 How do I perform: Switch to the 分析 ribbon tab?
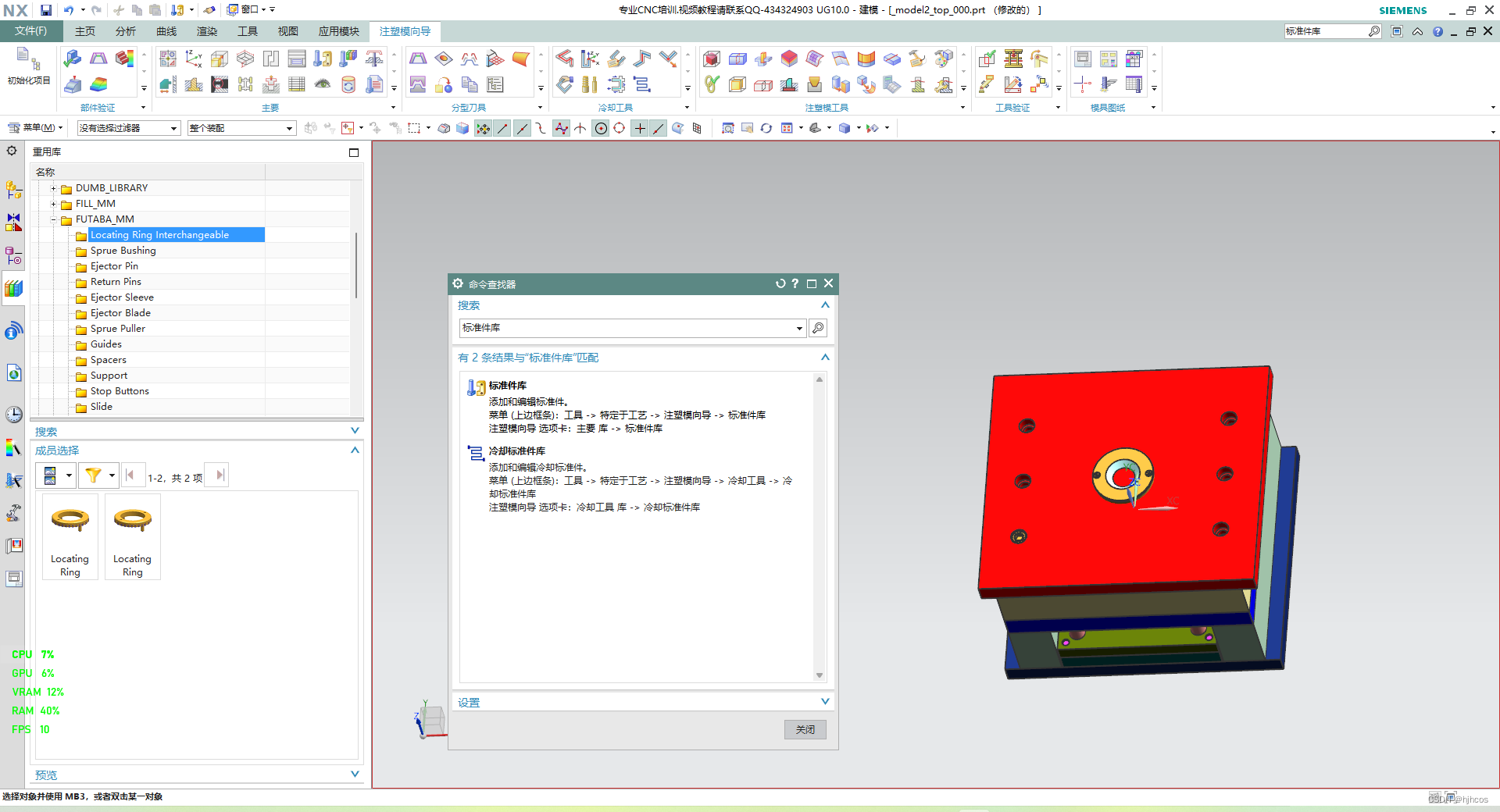pos(126,31)
